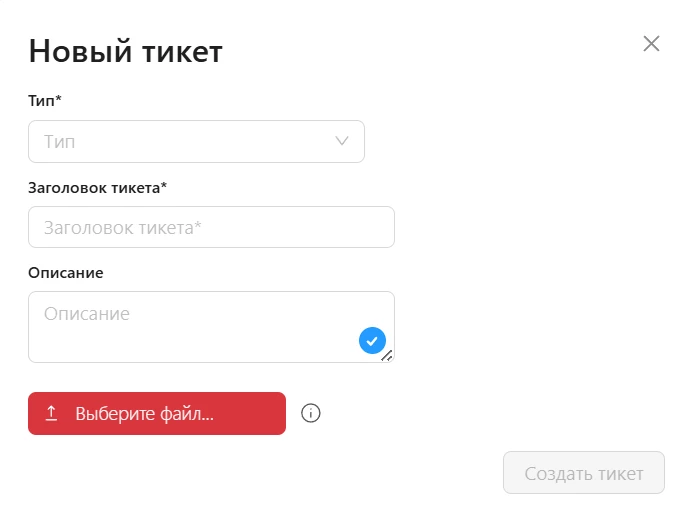690x514 pixels.
Task: Click the Заголовок тикета* placeholder text
Action: pos(123,228)
